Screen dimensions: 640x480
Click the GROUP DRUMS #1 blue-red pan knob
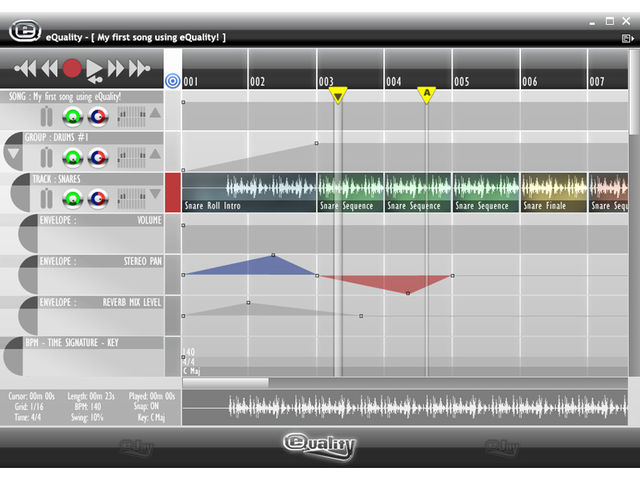[x=98, y=158]
